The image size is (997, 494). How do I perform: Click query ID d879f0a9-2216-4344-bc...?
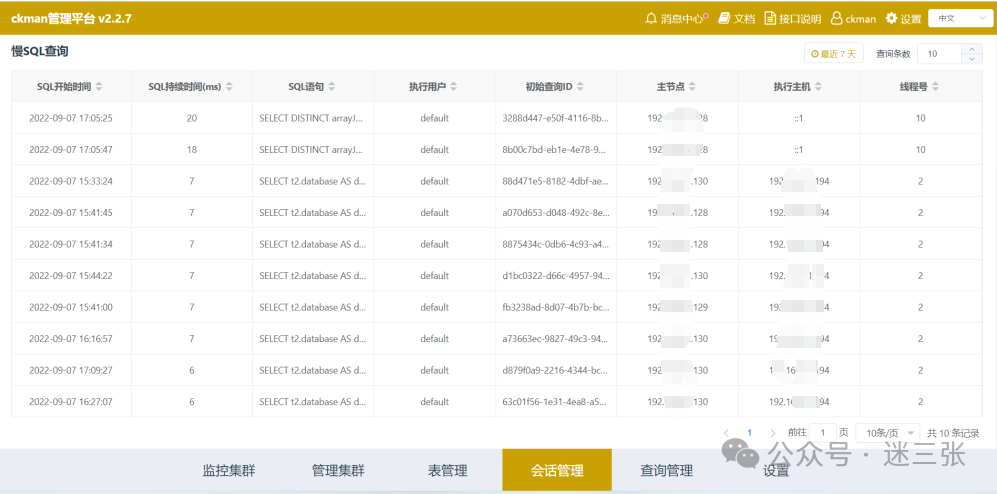click(556, 370)
